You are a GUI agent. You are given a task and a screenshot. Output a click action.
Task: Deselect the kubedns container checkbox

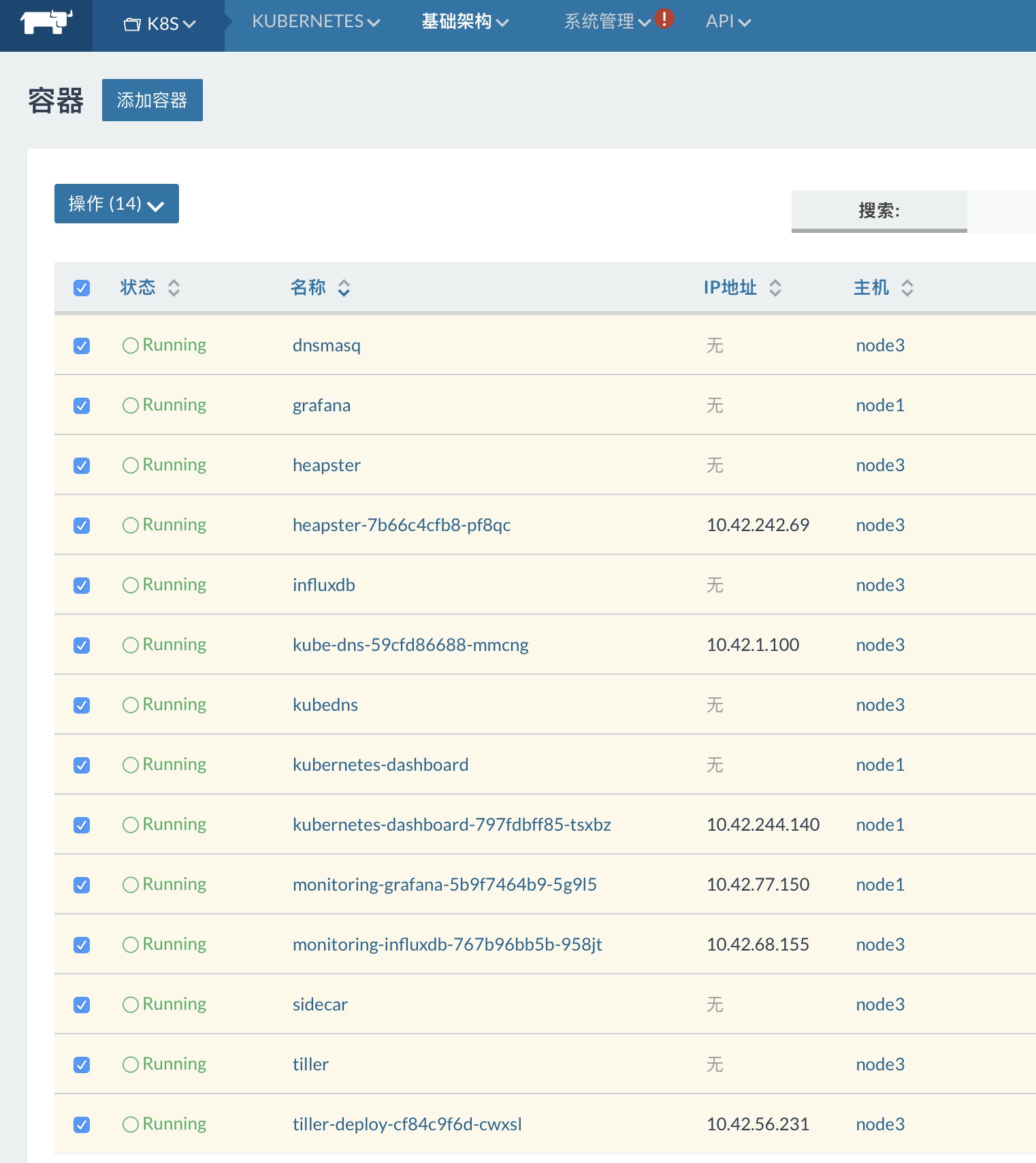pyautogui.click(x=82, y=705)
